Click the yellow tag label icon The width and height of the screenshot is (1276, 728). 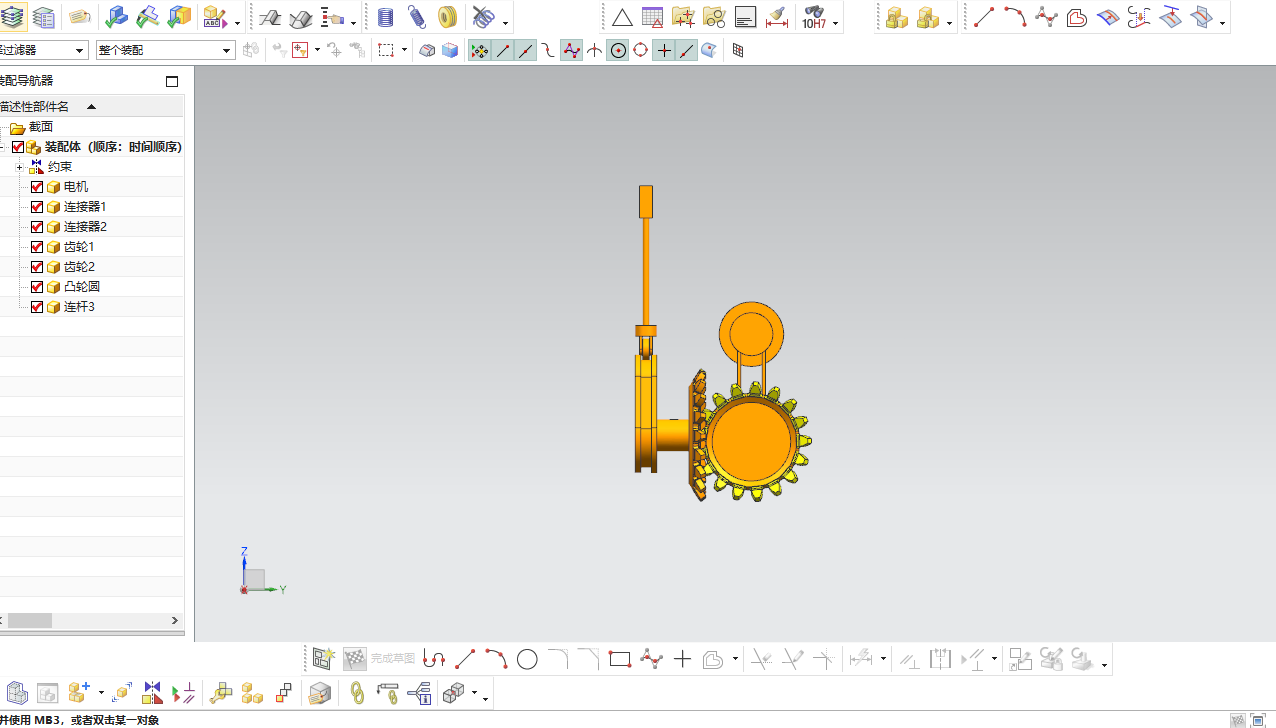click(x=79, y=17)
